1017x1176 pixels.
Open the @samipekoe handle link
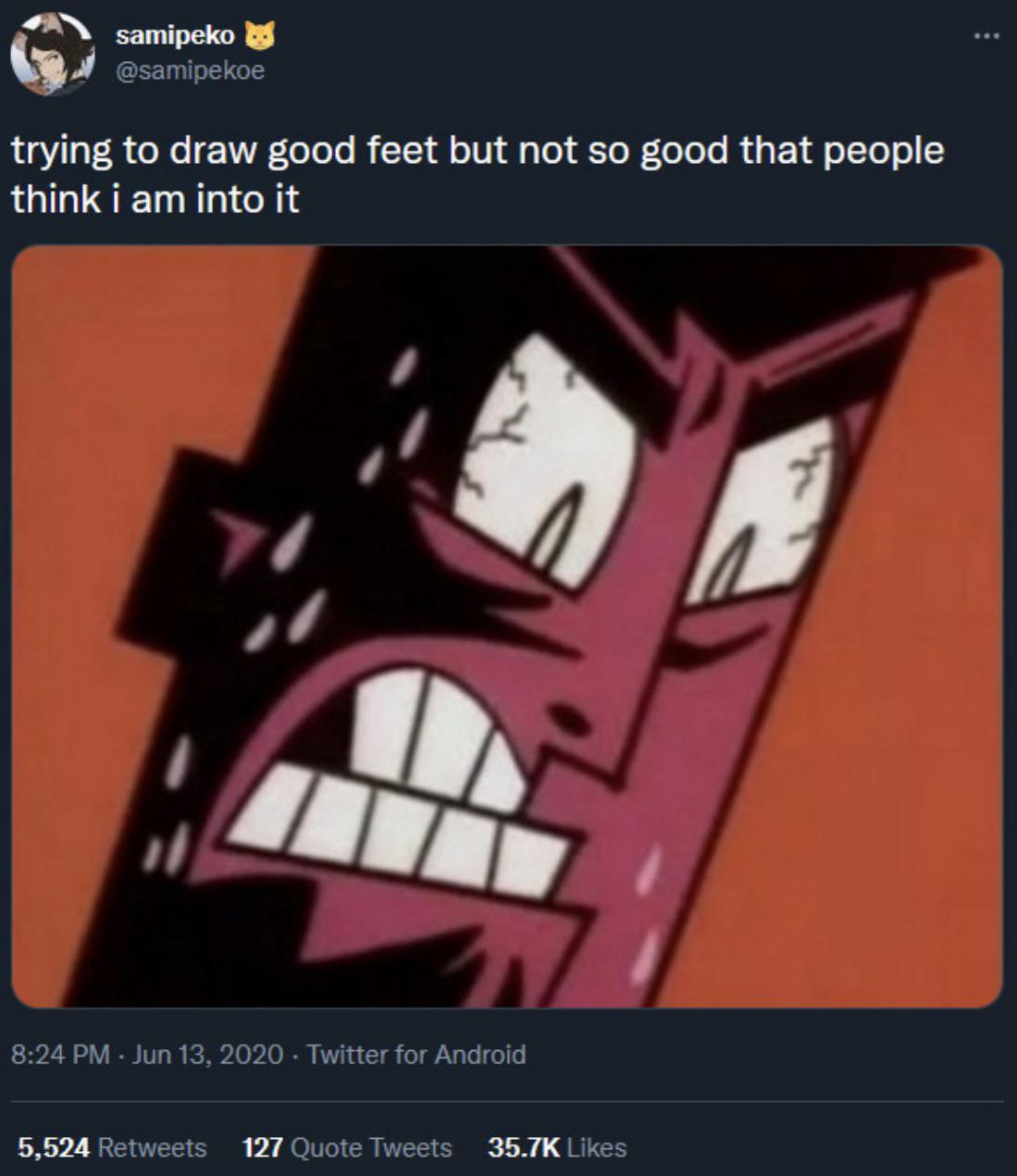(x=190, y=70)
